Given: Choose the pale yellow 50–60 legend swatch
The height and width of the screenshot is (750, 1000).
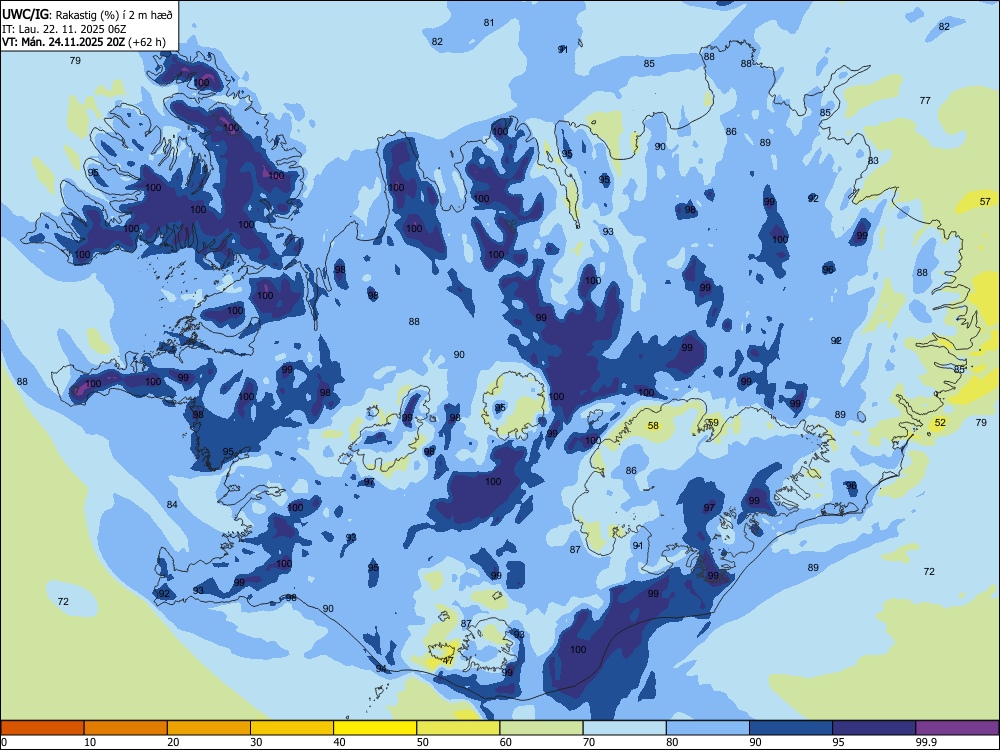Looking at the screenshot, I should (x=458, y=728).
